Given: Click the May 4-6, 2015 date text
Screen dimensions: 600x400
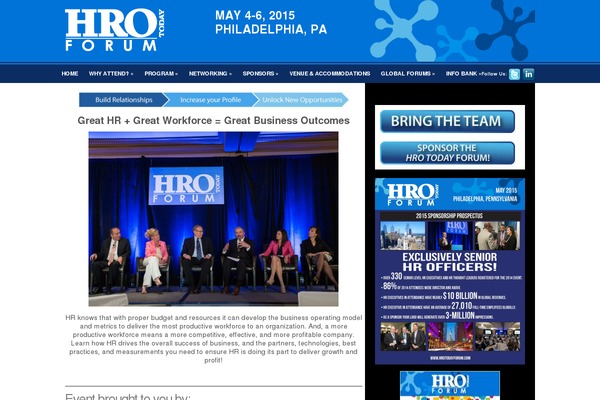Looking at the screenshot, I should (255, 16).
